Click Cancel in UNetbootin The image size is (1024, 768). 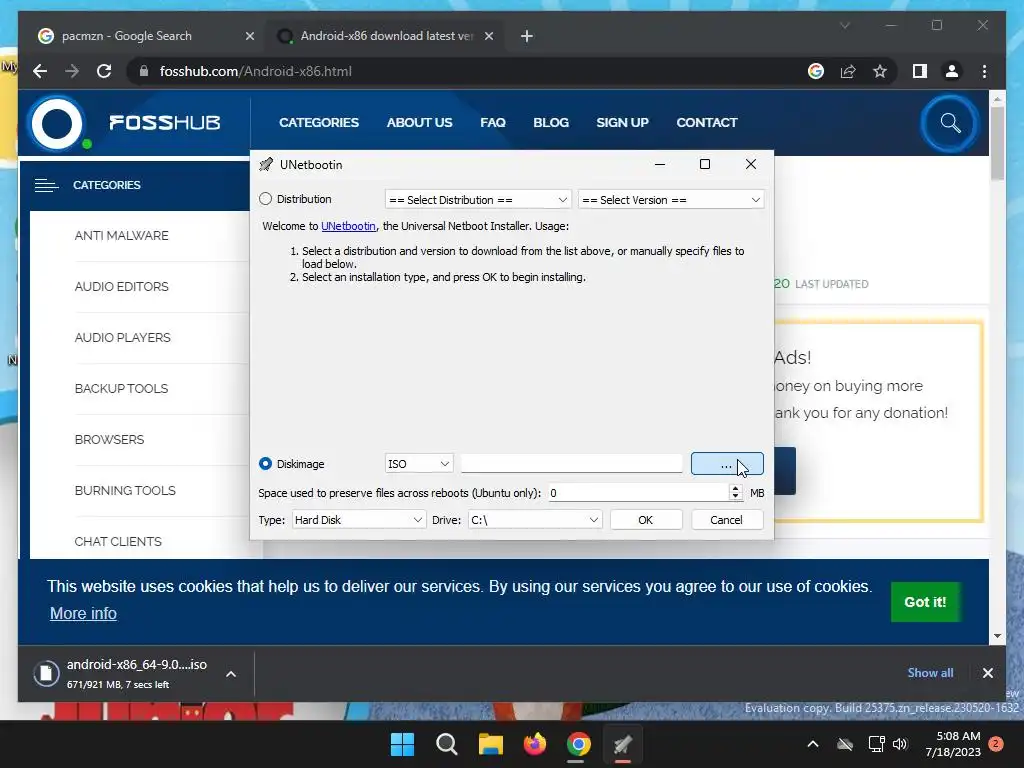click(x=726, y=520)
